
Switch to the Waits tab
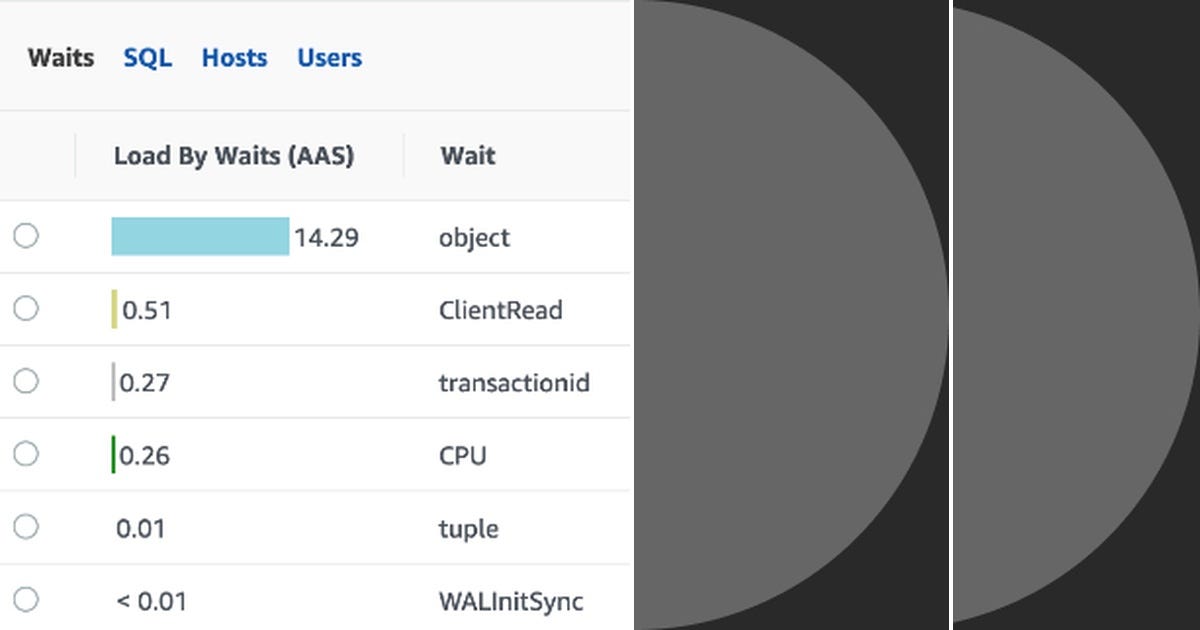point(59,58)
